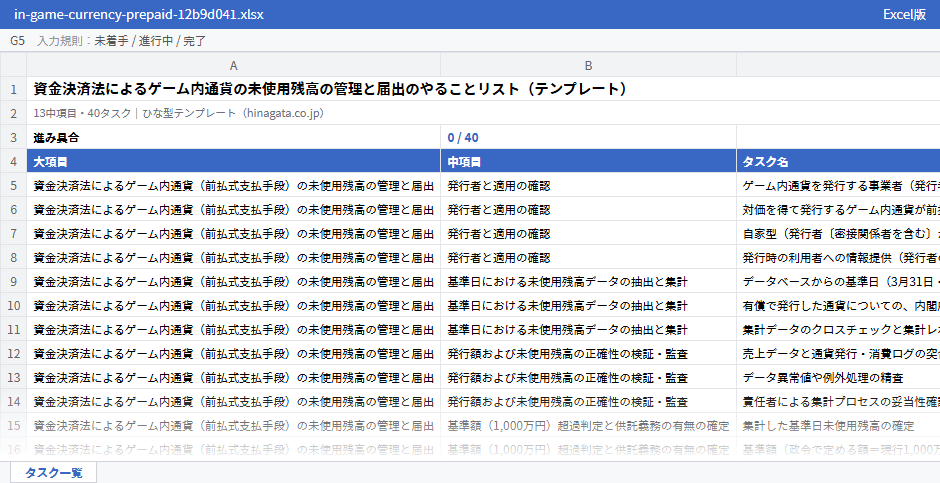Click the formula bar text 入力規則：未着手 / 進行中 / 完了
Screen dimensions: 940x483
[122, 41]
